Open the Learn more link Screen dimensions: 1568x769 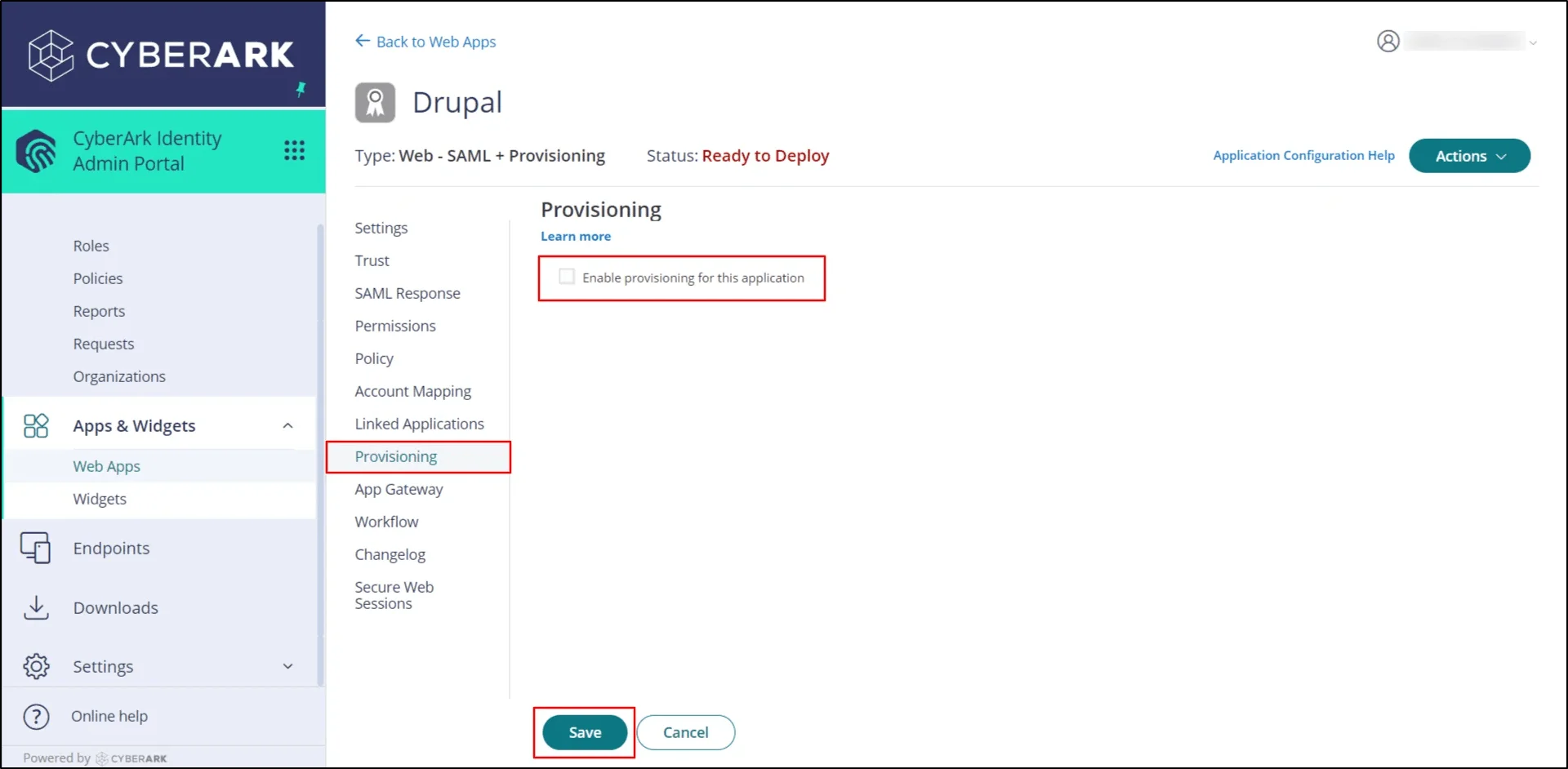click(576, 236)
